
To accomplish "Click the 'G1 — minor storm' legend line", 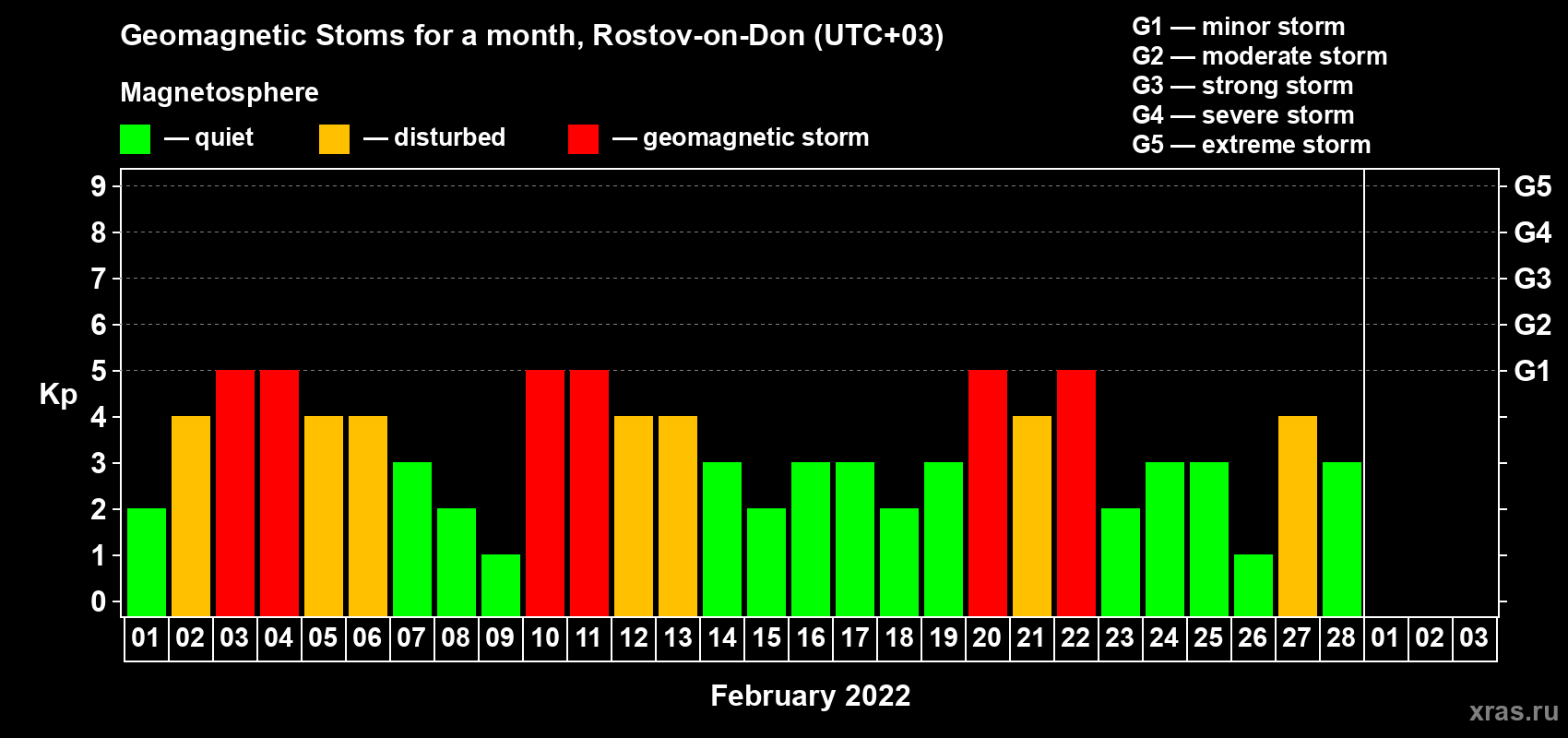I will click(x=1239, y=27).
